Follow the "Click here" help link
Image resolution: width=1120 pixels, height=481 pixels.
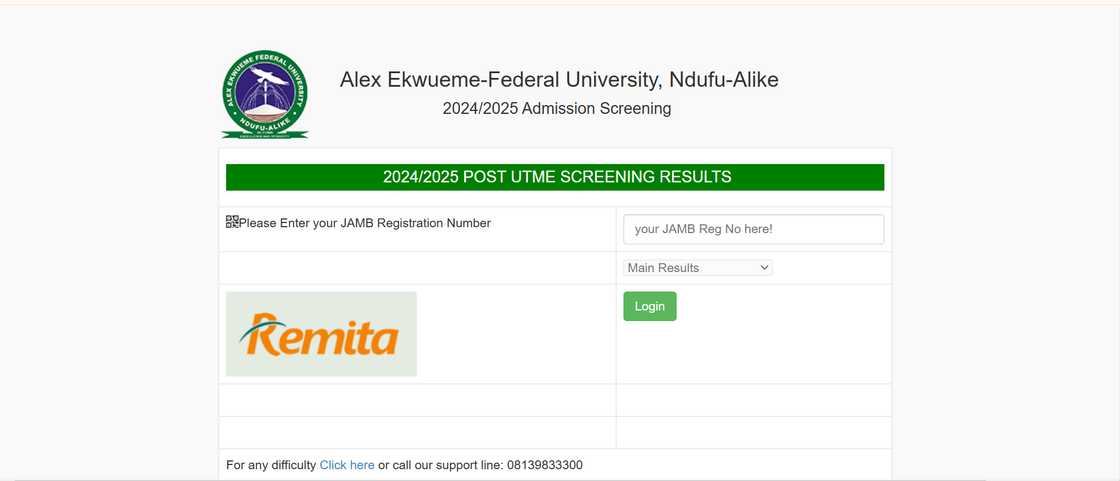coord(347,465)
